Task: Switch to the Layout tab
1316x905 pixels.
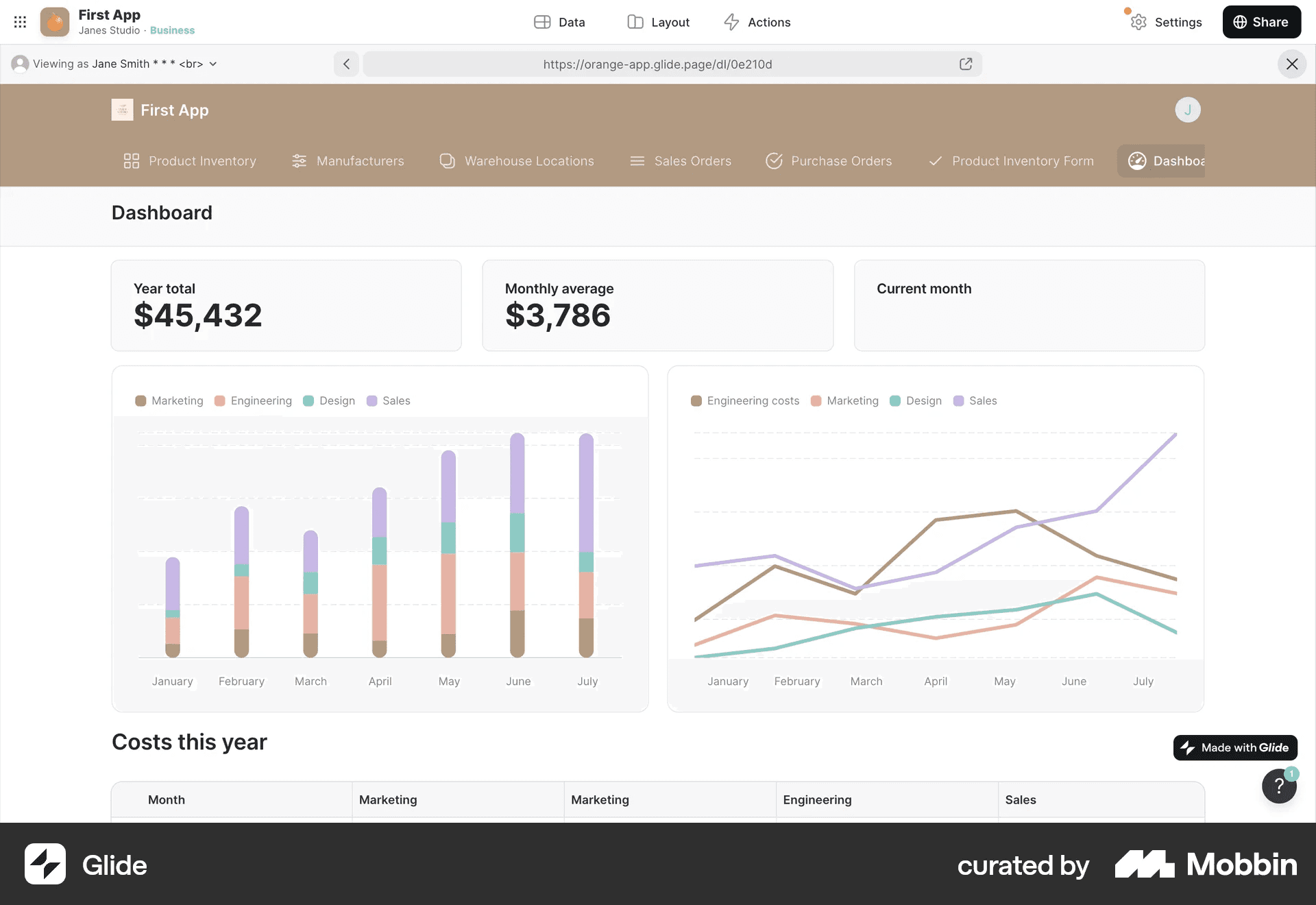Action: pos(658,22)
